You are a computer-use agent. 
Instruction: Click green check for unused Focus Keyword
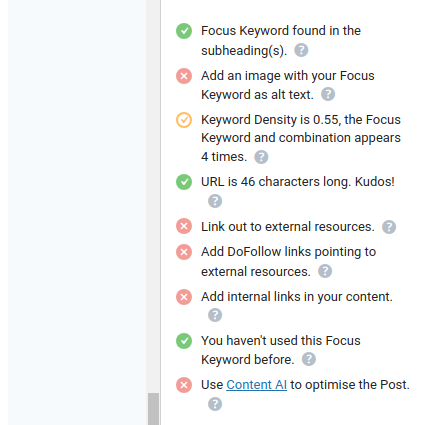point(184,341)
